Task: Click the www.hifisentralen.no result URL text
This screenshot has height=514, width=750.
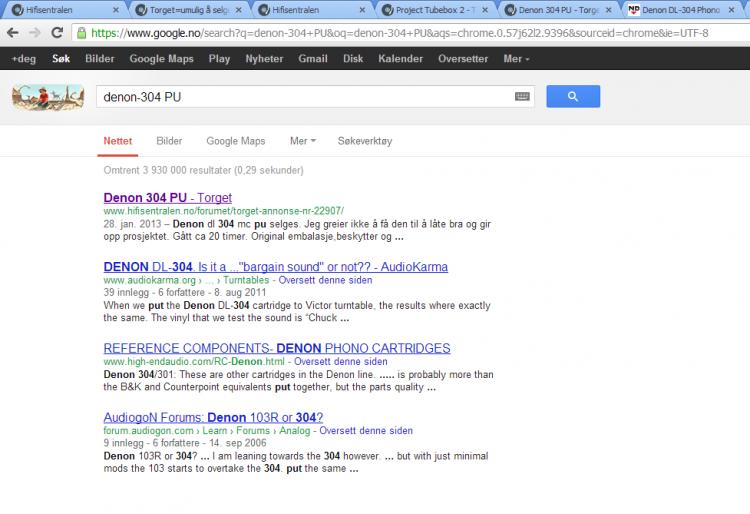Action: click(223, 211)
